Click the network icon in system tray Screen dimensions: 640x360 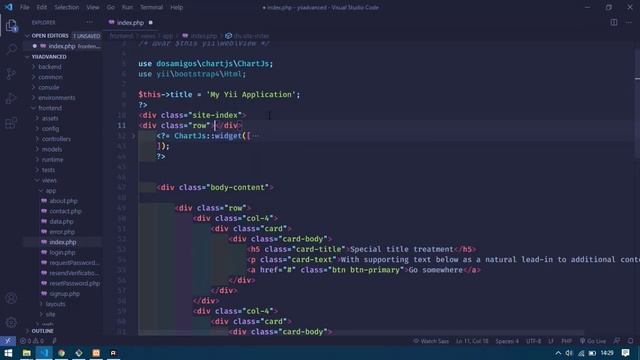[581, 353]
